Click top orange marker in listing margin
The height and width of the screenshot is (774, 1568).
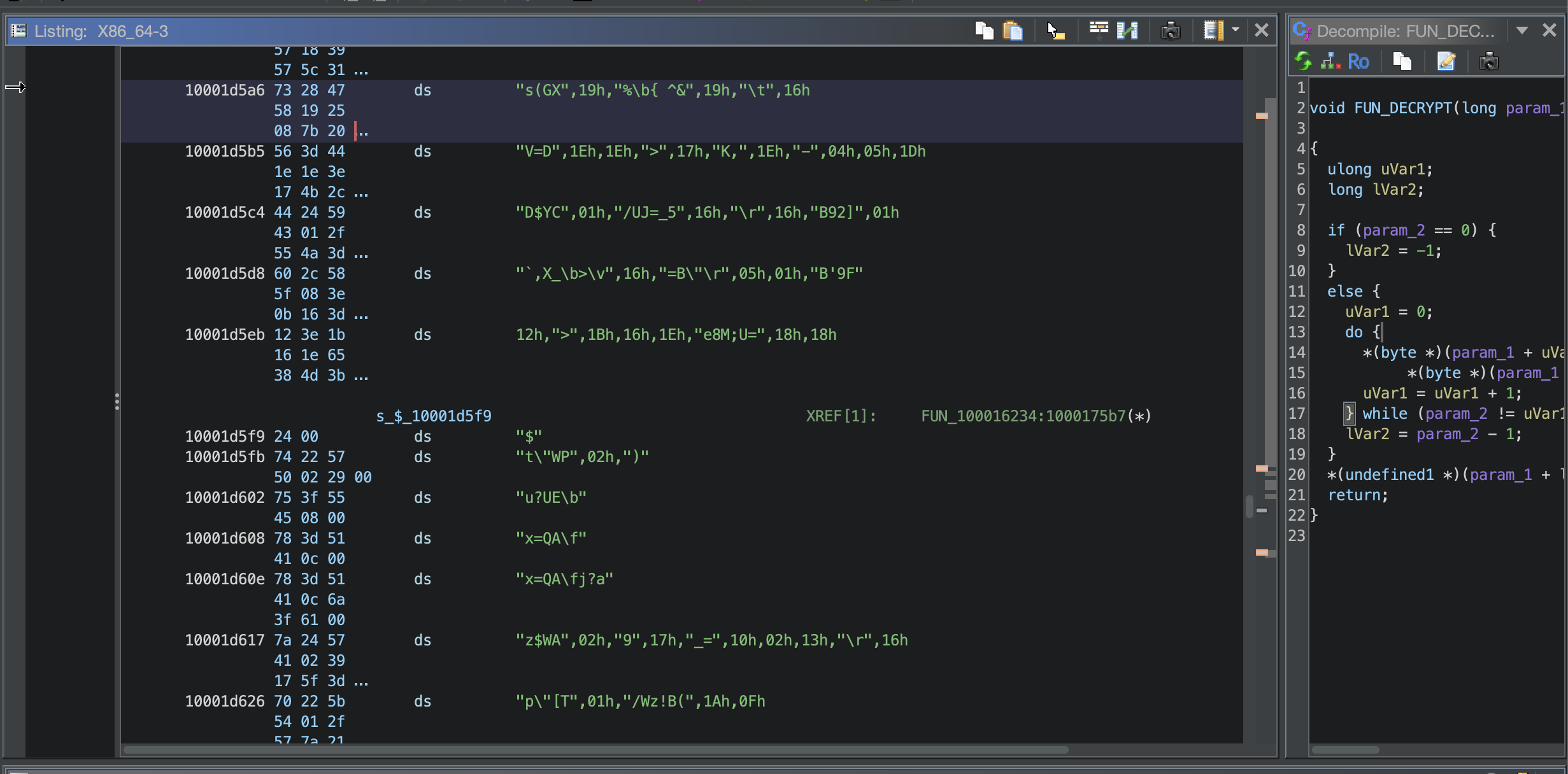pyautogui.click(x=1262, y=116)
